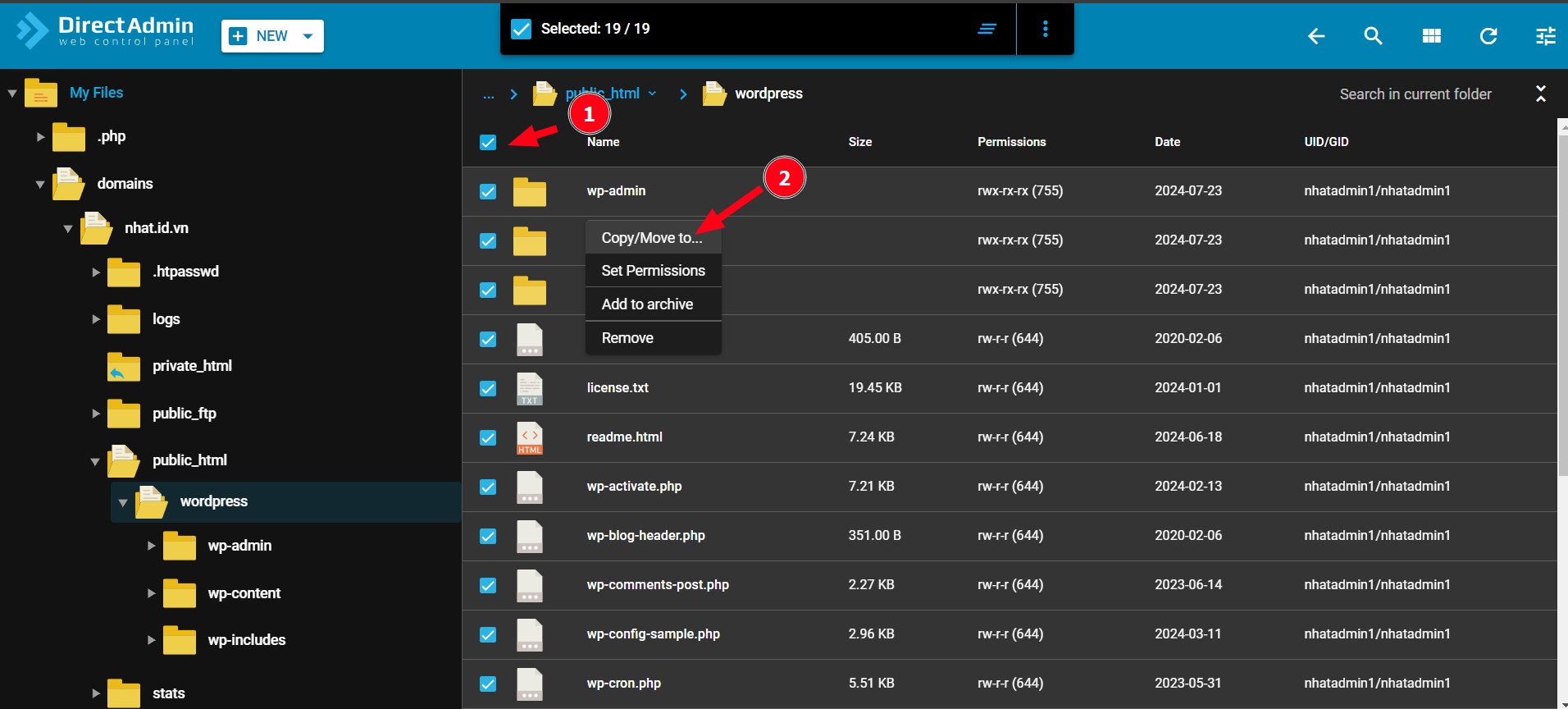Open license.txt file name
Image resolution: width=1568 pixels, height=709 pixels.
tap(618, 387)
